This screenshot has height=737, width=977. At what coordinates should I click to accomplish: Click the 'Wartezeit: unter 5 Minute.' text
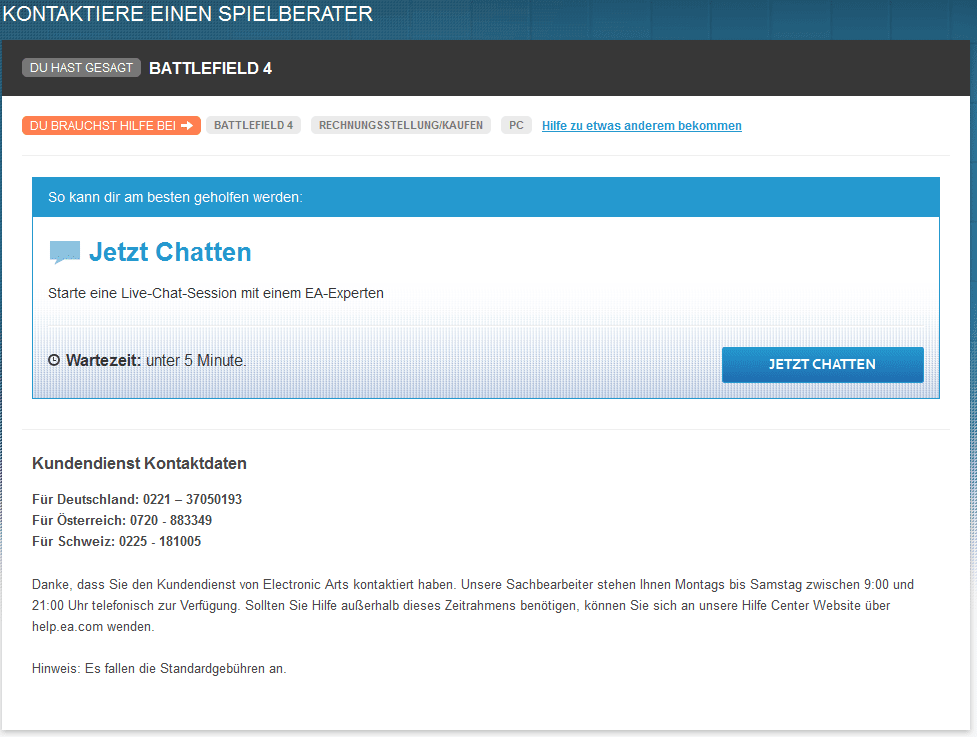(156, 360)
